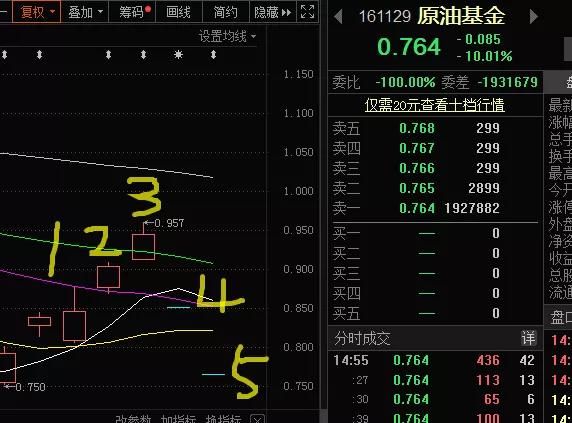Screen dimensions: 572x423
Task: Go to previous stock with left arrow
Action: [338, 16]
